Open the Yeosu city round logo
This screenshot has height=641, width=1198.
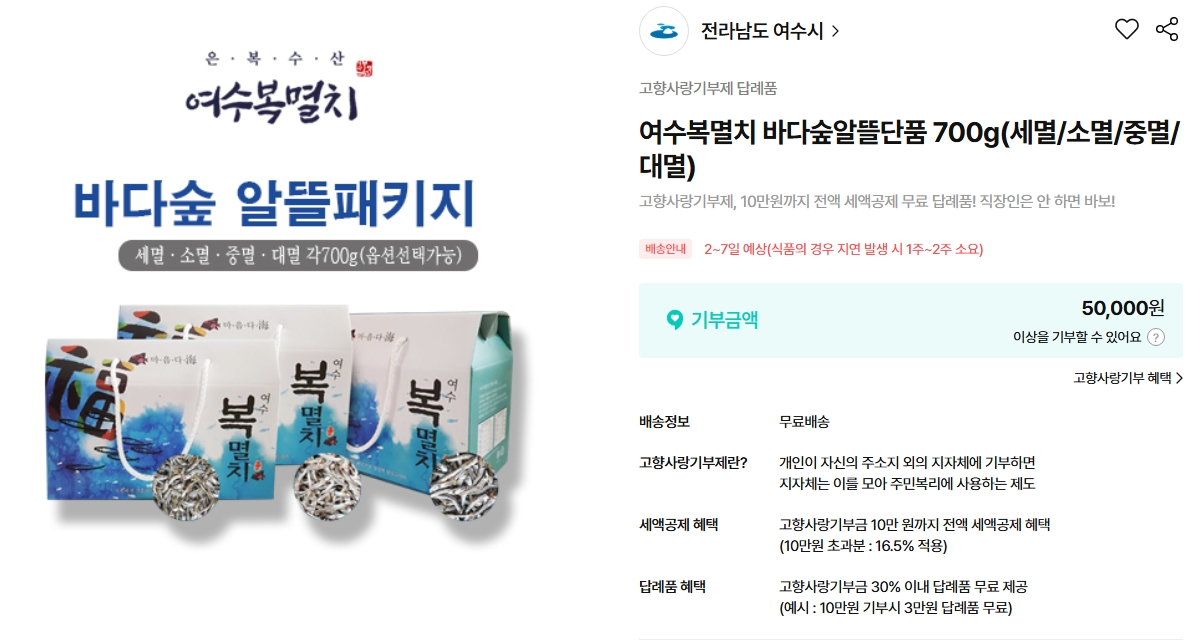[664, 31]
